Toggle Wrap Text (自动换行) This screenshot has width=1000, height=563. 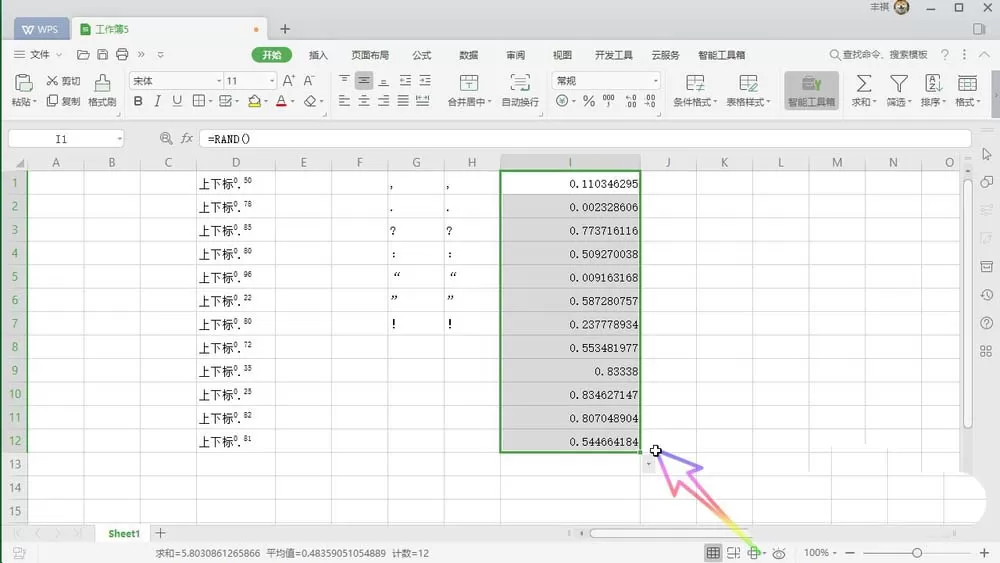(x=520, y=90)
